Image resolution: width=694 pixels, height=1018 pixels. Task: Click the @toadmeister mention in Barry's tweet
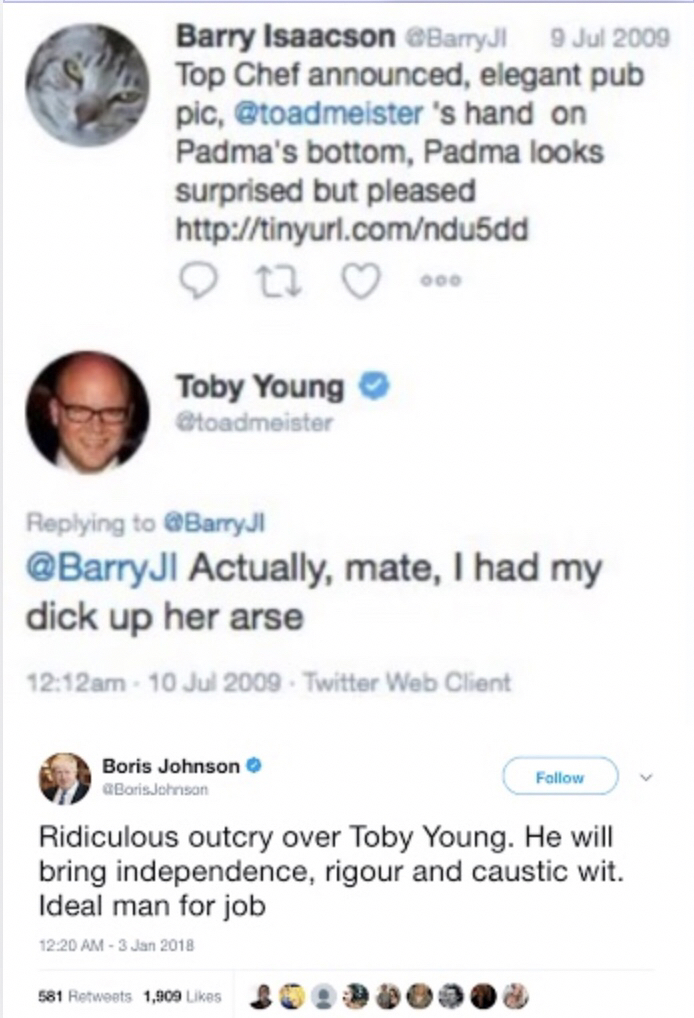pos(328,114)
